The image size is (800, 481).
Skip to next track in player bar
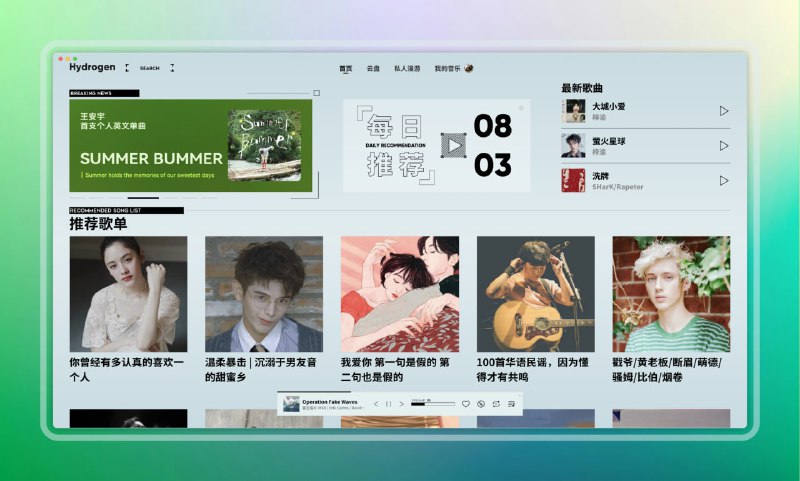tap(402, 404)
